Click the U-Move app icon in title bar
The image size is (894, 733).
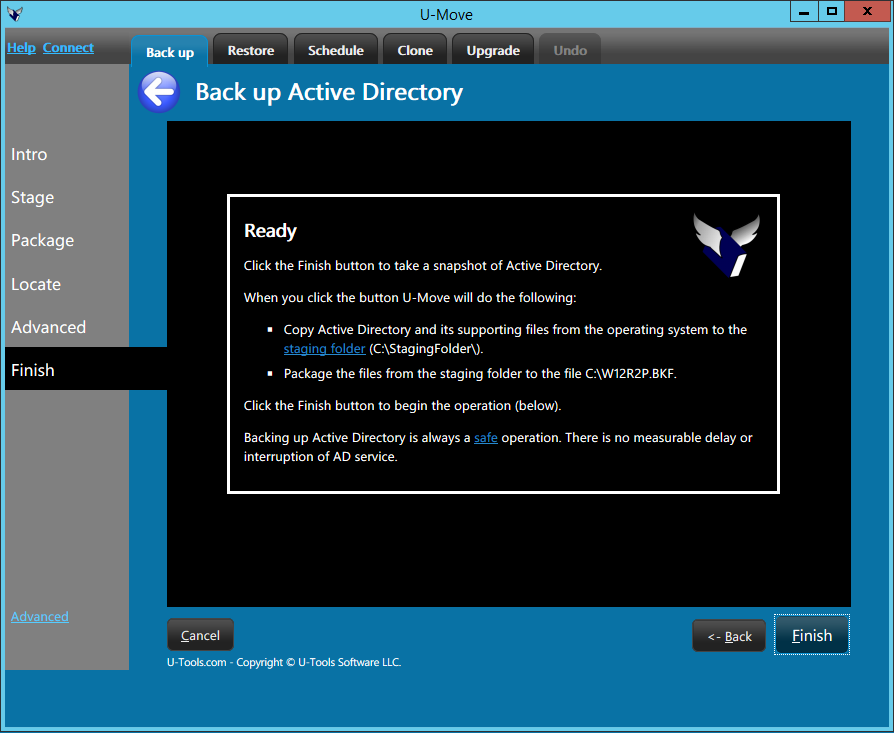pyautogui.click(x=15, y=14)
